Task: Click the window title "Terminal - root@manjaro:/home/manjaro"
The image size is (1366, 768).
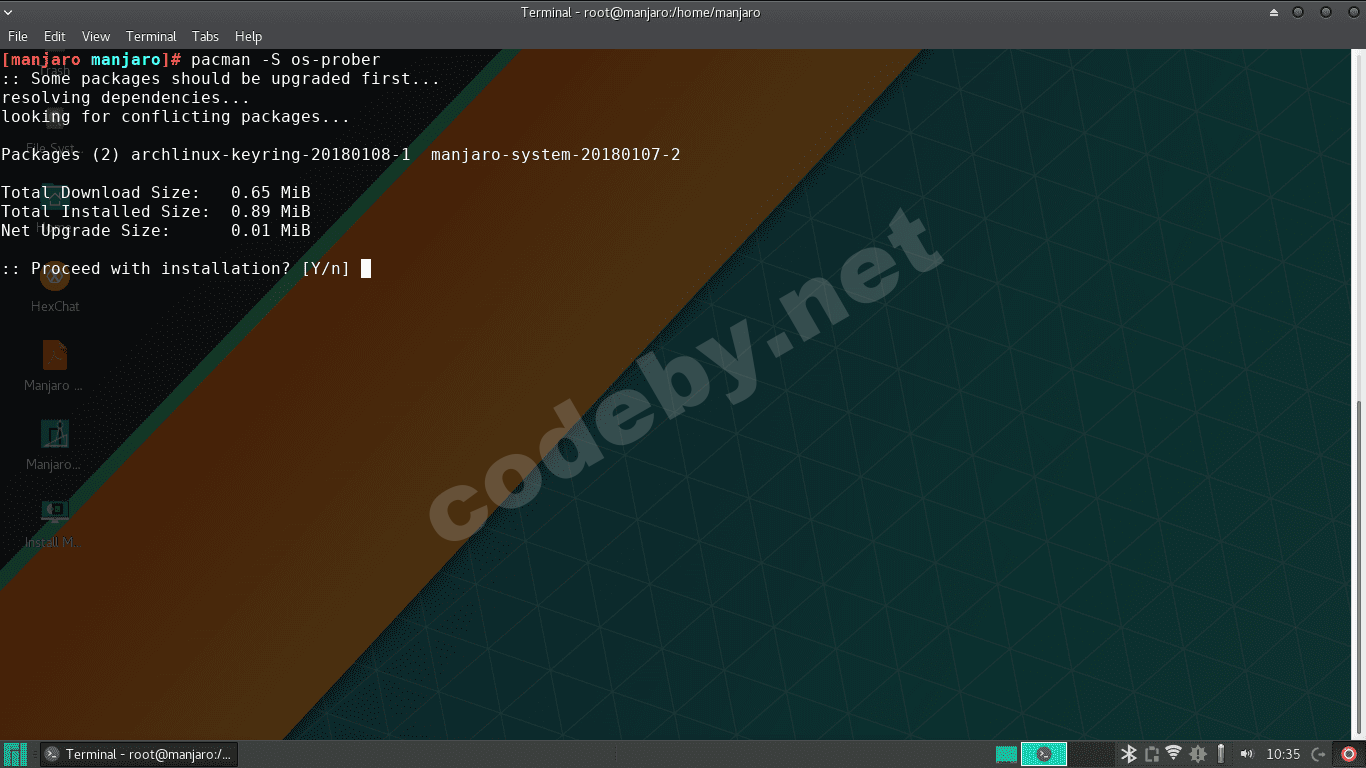Action: 643,13
